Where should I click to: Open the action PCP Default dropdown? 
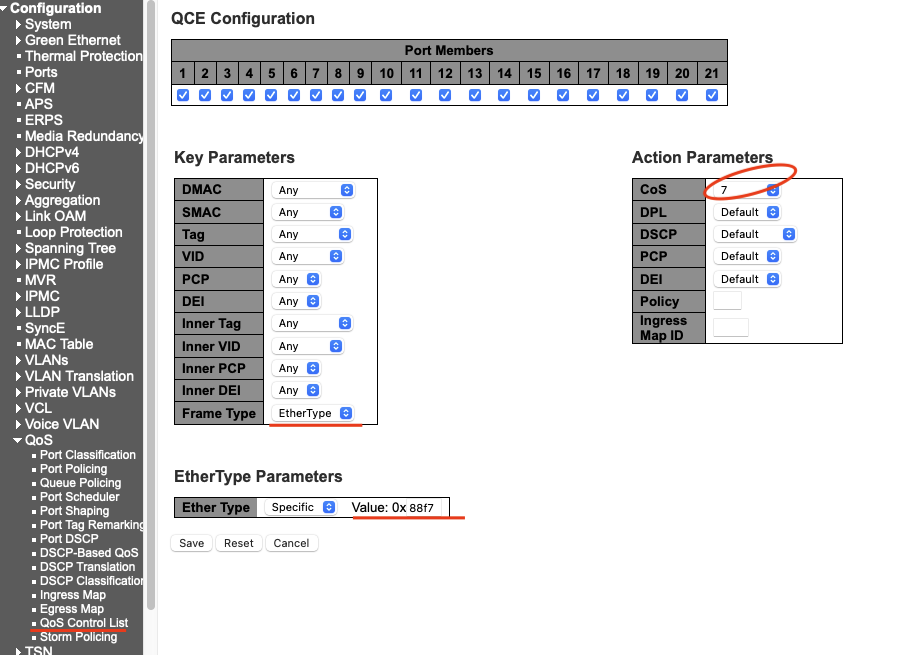747,256
